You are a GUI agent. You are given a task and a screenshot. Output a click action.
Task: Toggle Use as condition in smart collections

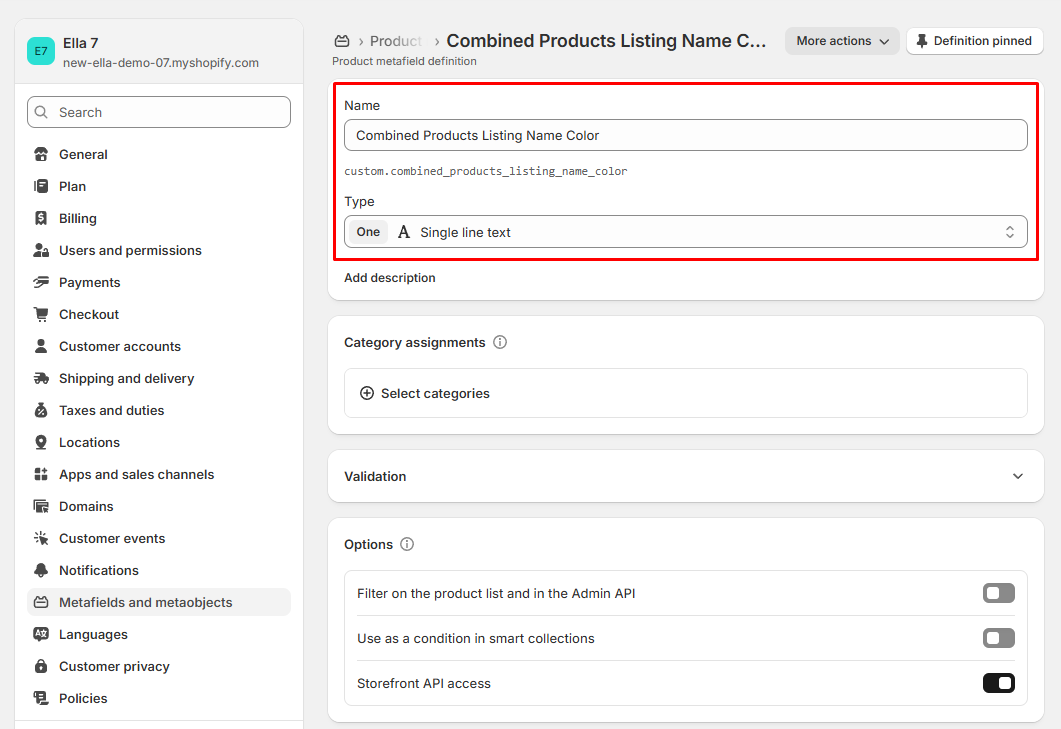[x=998, y=638]
